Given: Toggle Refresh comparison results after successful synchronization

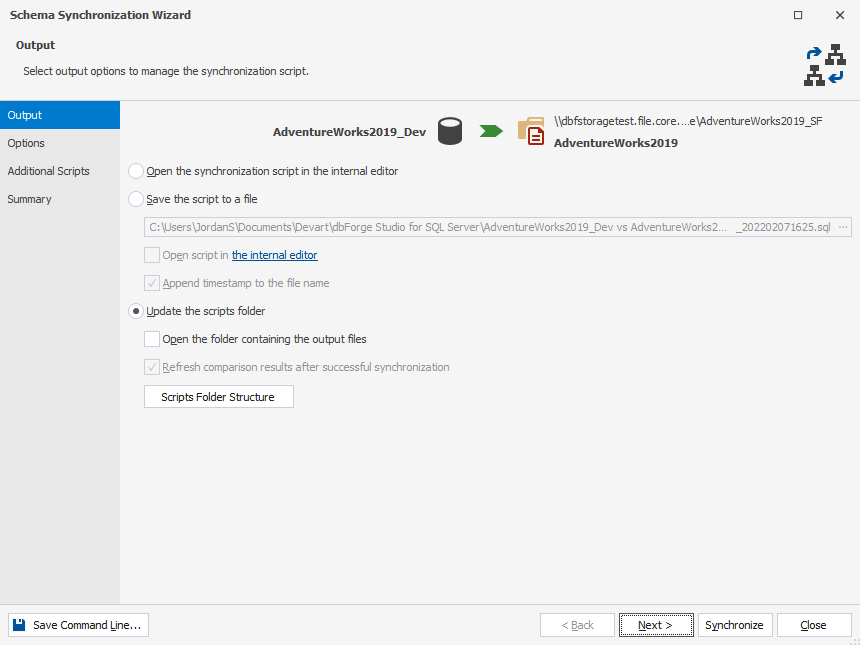Looking at the screenshot, I should coord(152,367).
